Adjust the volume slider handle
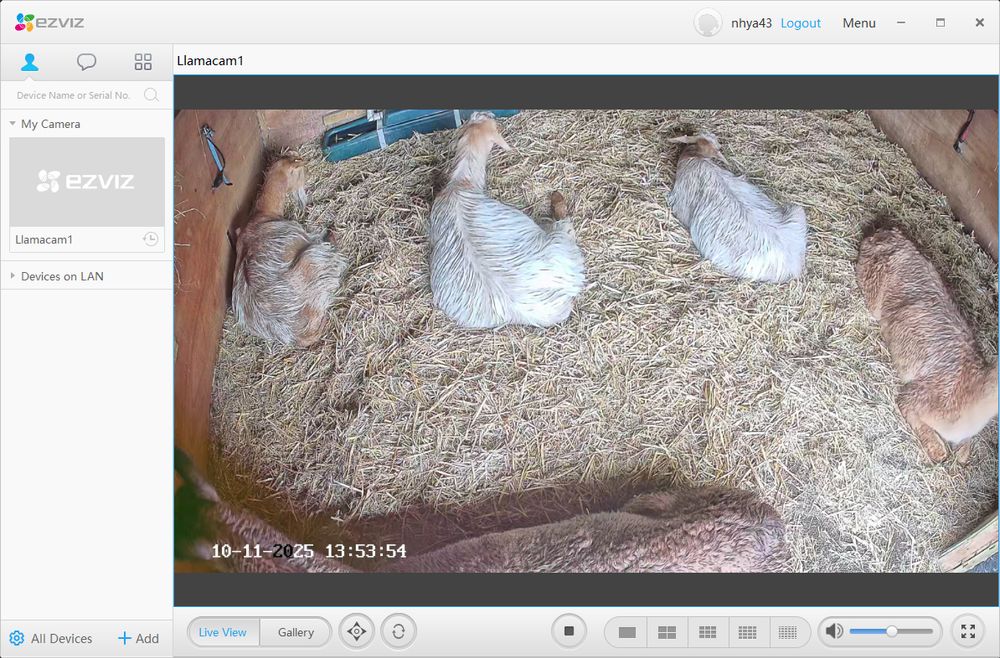This screenshot has width=1000, height=658. [x=892, y=631]
